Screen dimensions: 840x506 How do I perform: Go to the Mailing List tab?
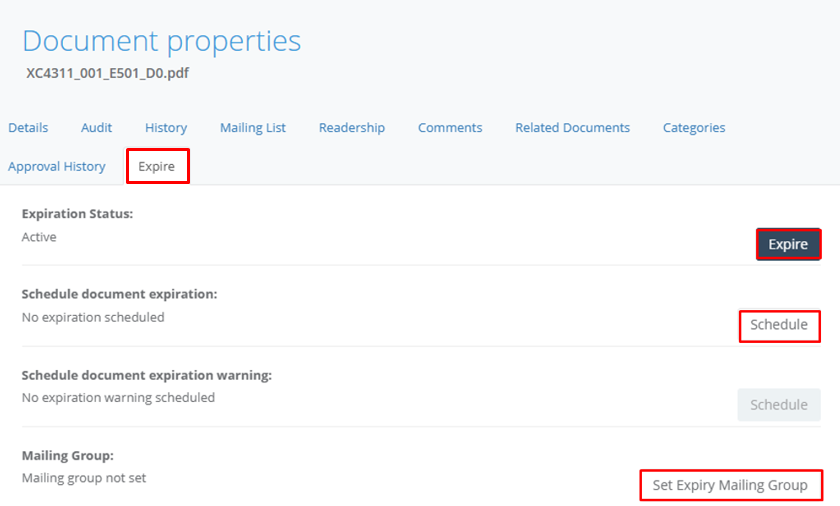click(253, 127)
